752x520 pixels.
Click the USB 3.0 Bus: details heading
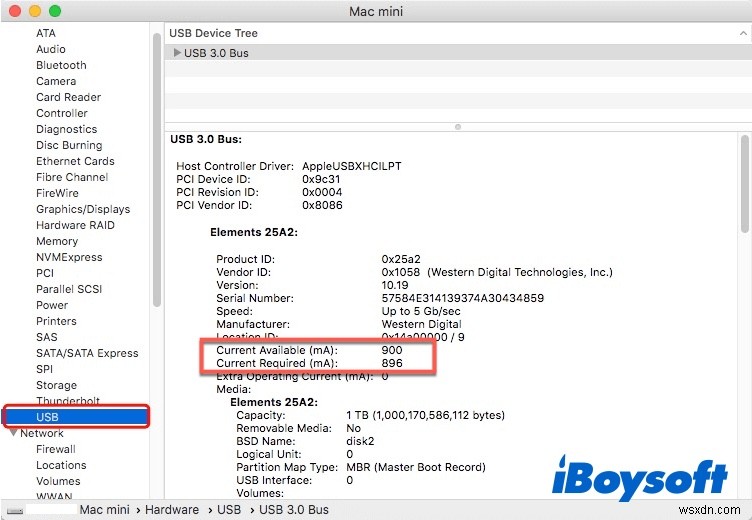[x=206, y=139]
